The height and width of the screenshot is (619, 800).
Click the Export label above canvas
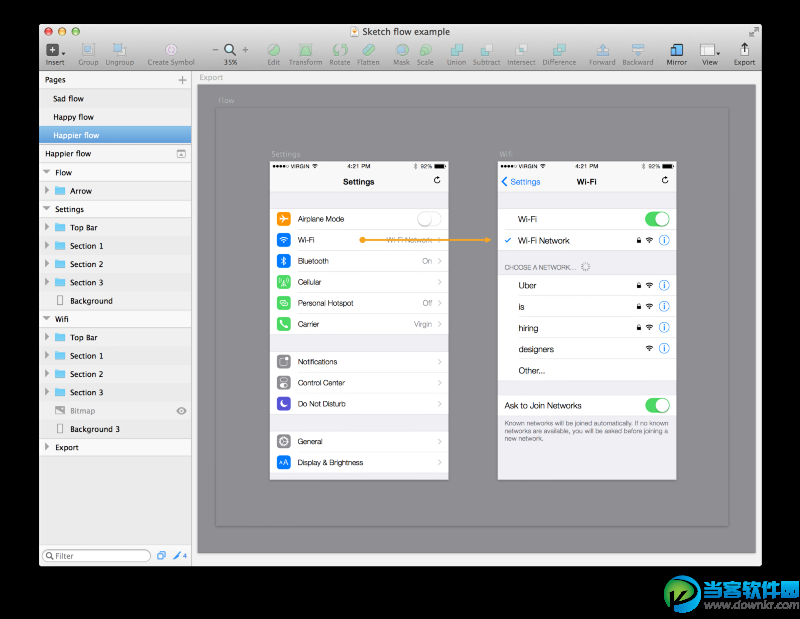tap(211, 78)
